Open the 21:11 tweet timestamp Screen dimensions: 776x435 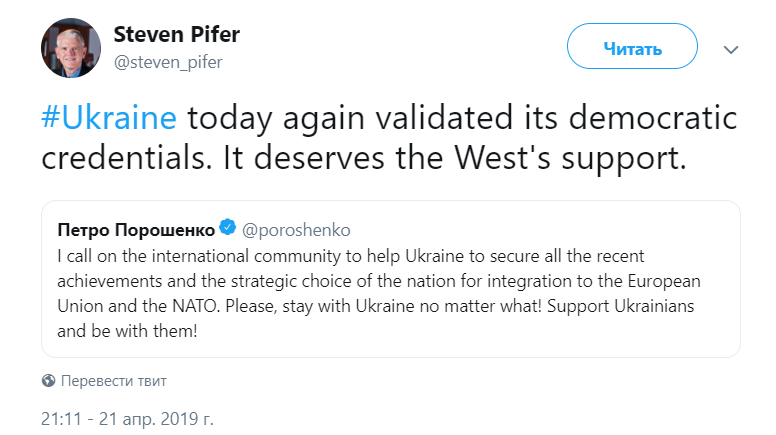(64, 416)
